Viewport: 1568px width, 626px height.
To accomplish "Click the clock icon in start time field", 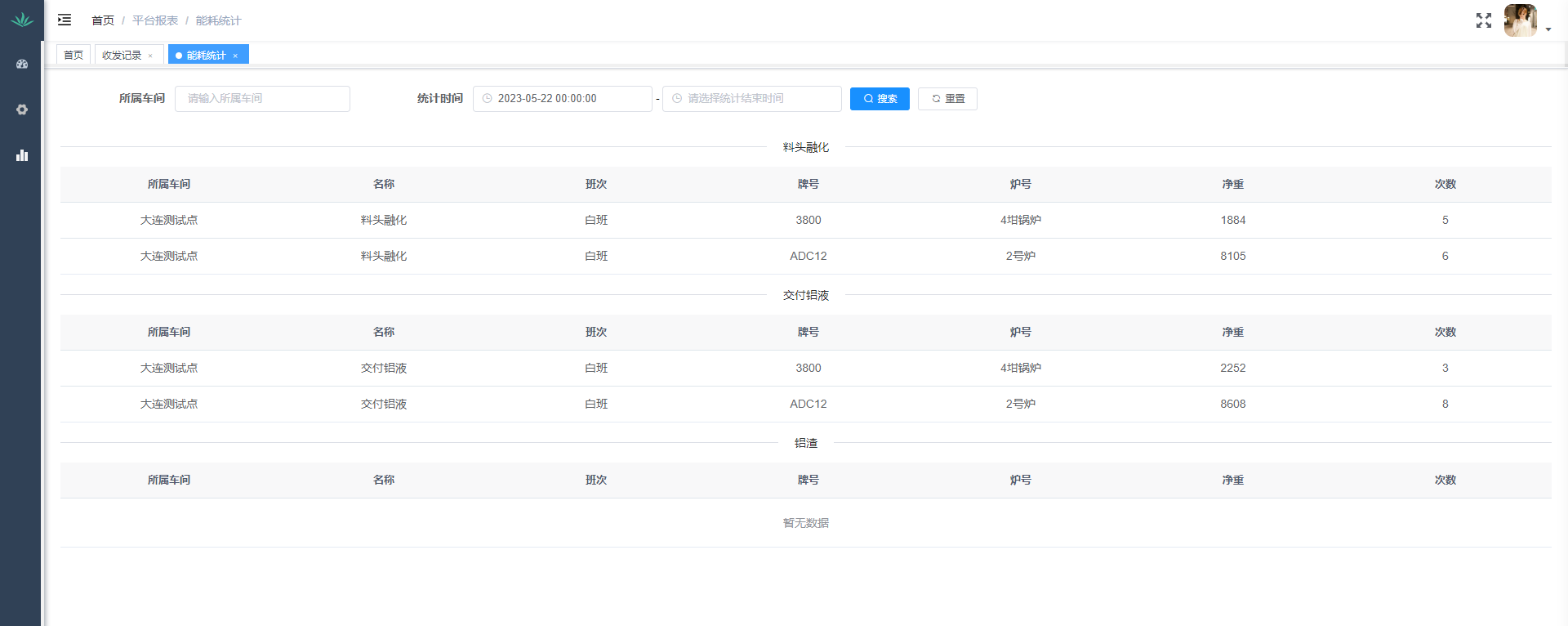I will click(x=488, y=99).
